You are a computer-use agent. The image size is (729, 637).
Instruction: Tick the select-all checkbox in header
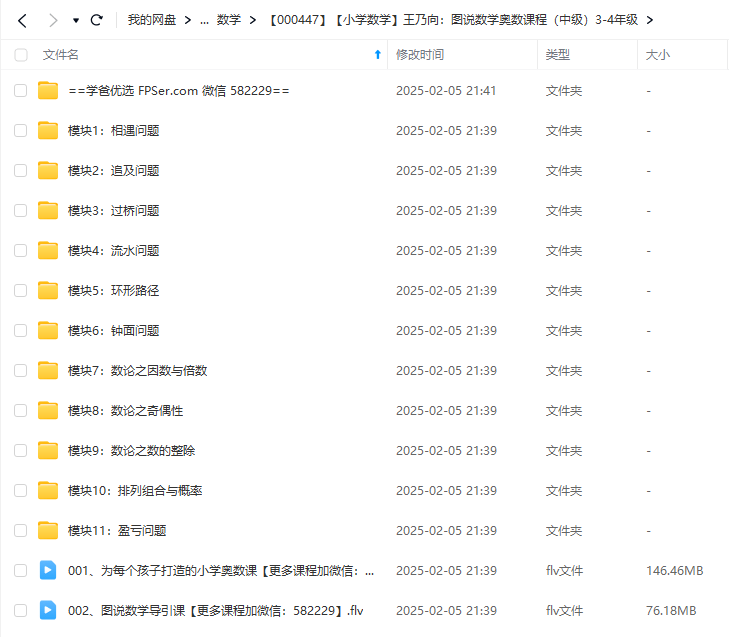pyautogui.click(x=21, y=55)
